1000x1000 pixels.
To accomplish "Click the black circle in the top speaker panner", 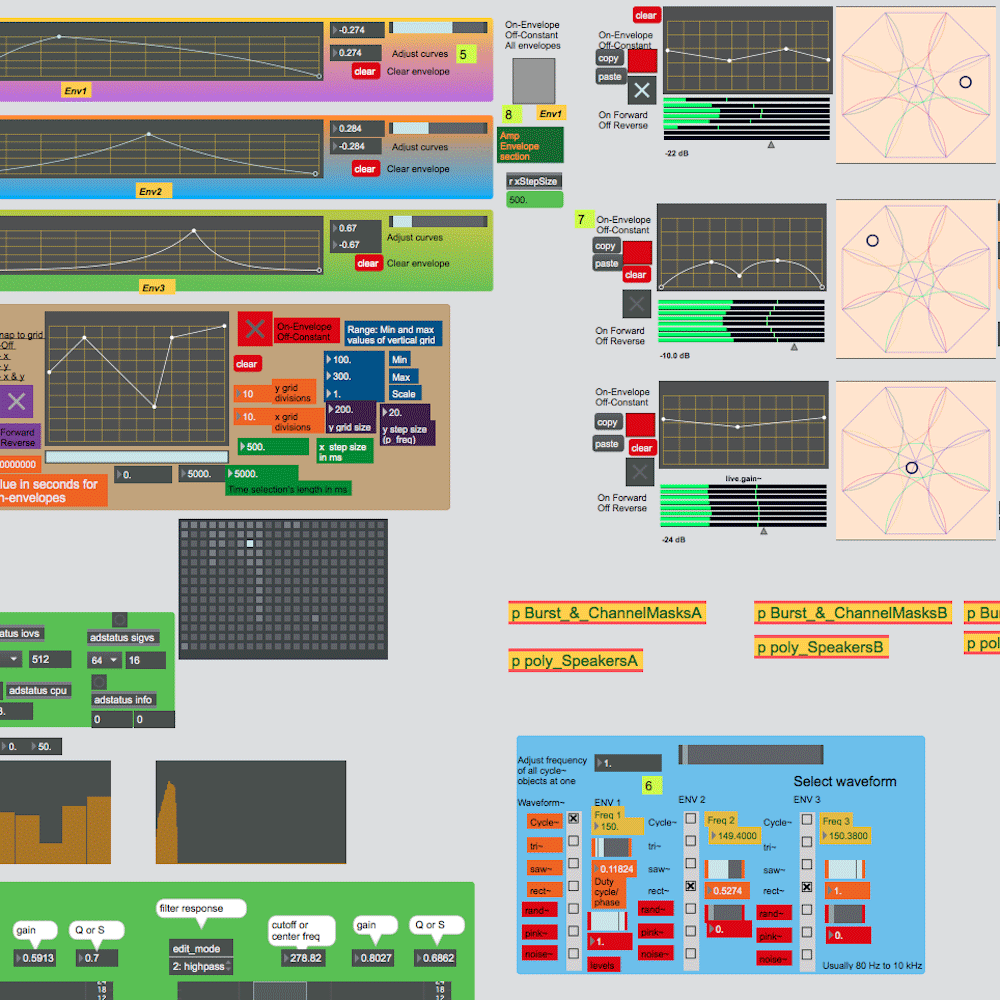I will pos(965,82).
